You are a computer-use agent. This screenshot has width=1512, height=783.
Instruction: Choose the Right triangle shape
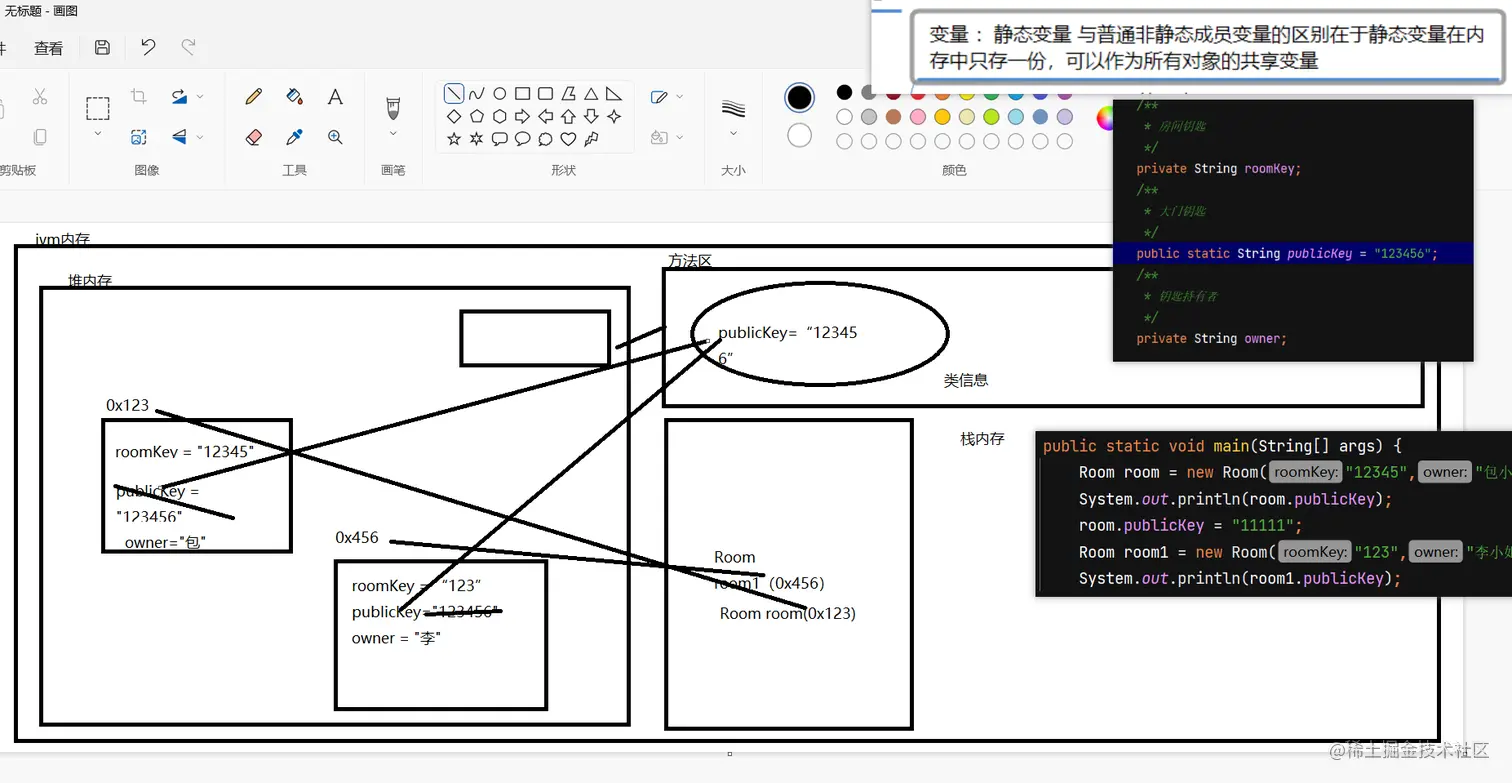tap(614, 94)
